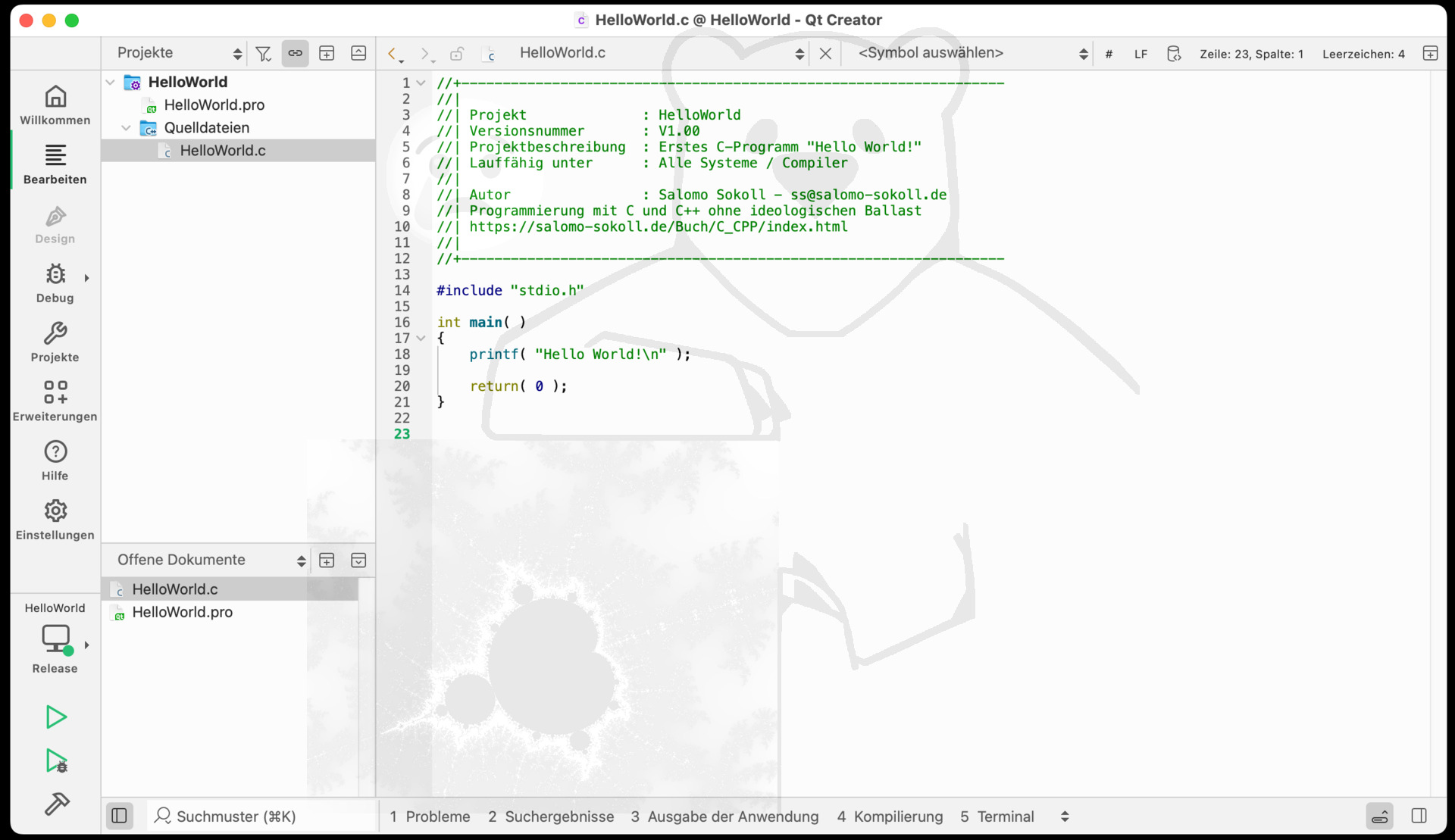The image size is (1455, 840).
Task: Switch to Debug mode
Action: 55,283
